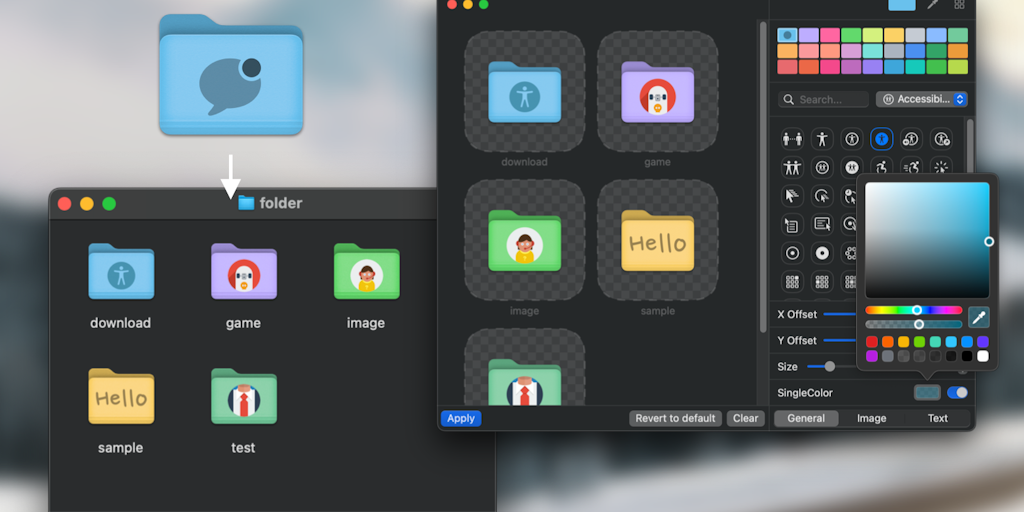Screen dimensions: 1024x512
Task: Select the download folder tile in the editor
Action: tap(524, 91)
